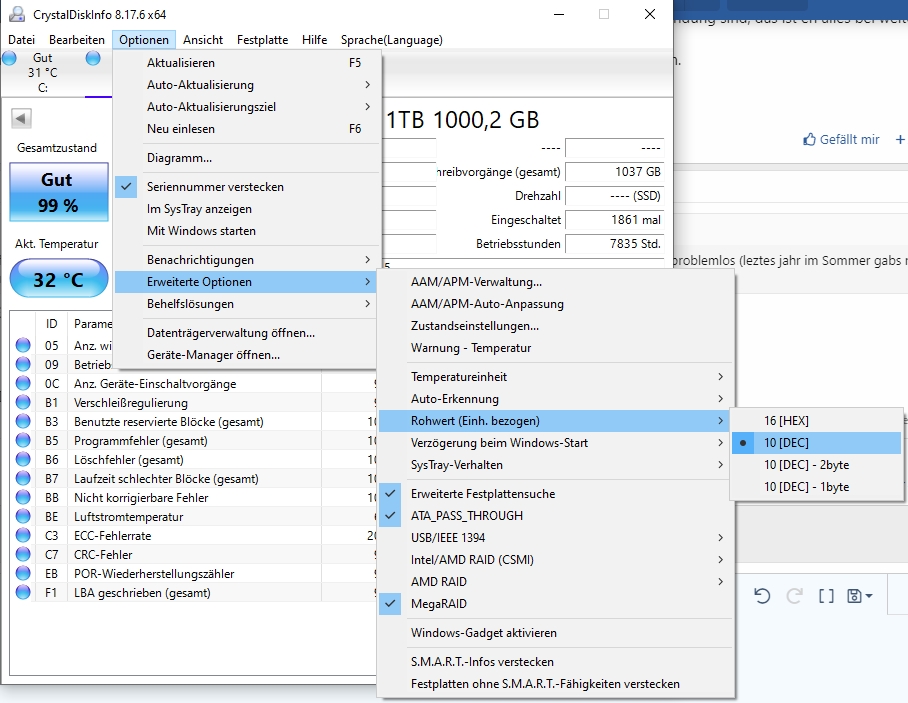Toggle Seriennummer verstecken option
Viewport: 908px width, 703px height.
[x=246, y=186]
